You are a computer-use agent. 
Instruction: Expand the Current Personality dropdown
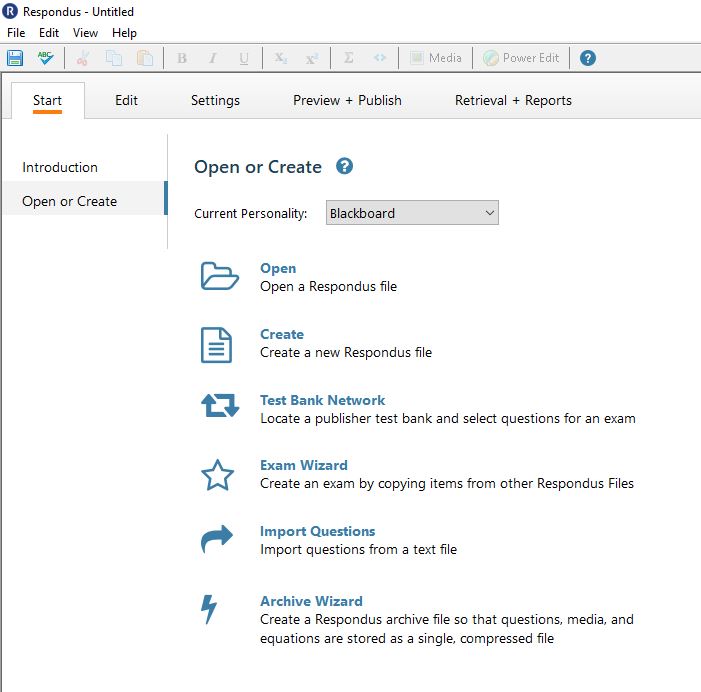pyautogui.click(x=412, y=213)
